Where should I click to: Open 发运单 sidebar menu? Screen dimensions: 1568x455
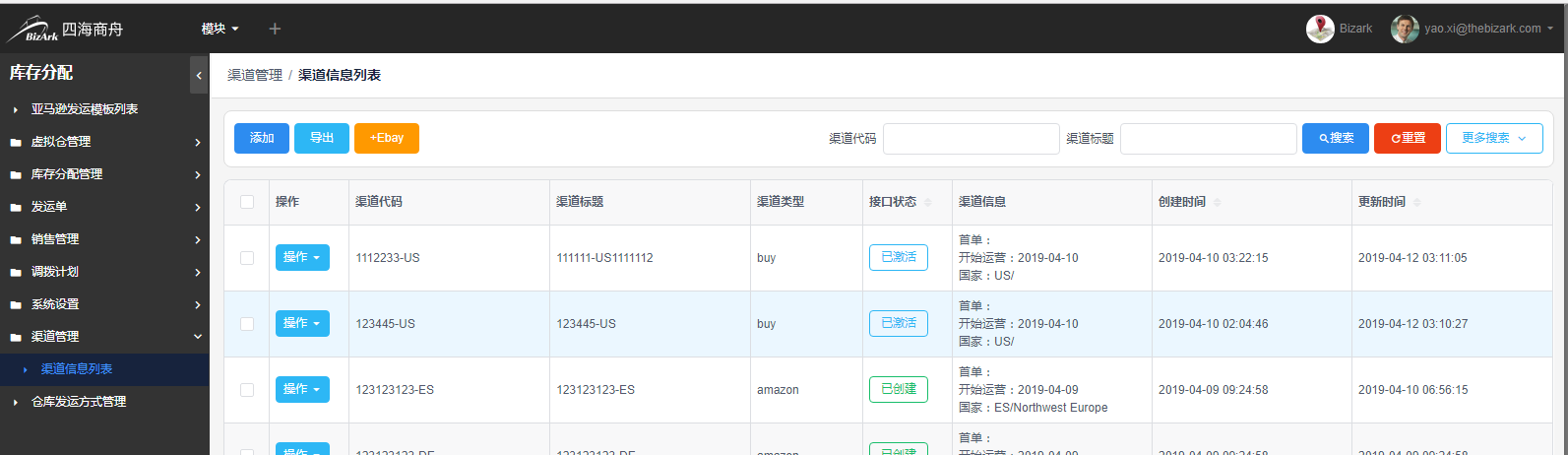pos(104,207)
